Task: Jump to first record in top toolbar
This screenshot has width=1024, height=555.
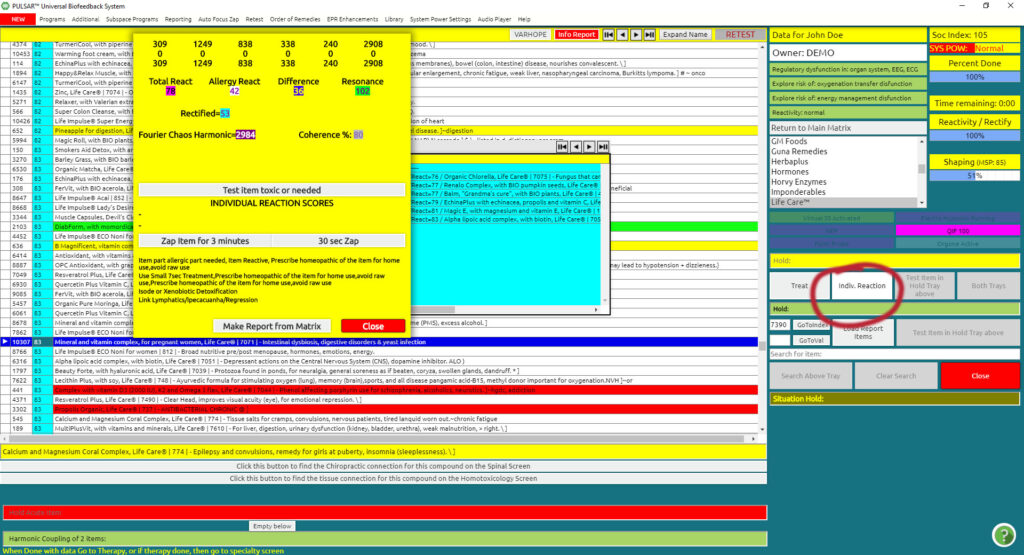Action: 607,35
